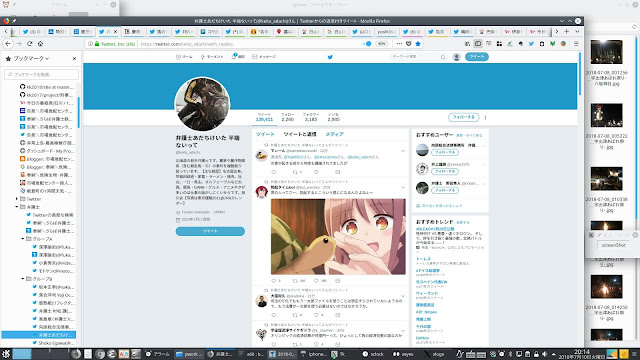Close the active Twitter tab

116,31
